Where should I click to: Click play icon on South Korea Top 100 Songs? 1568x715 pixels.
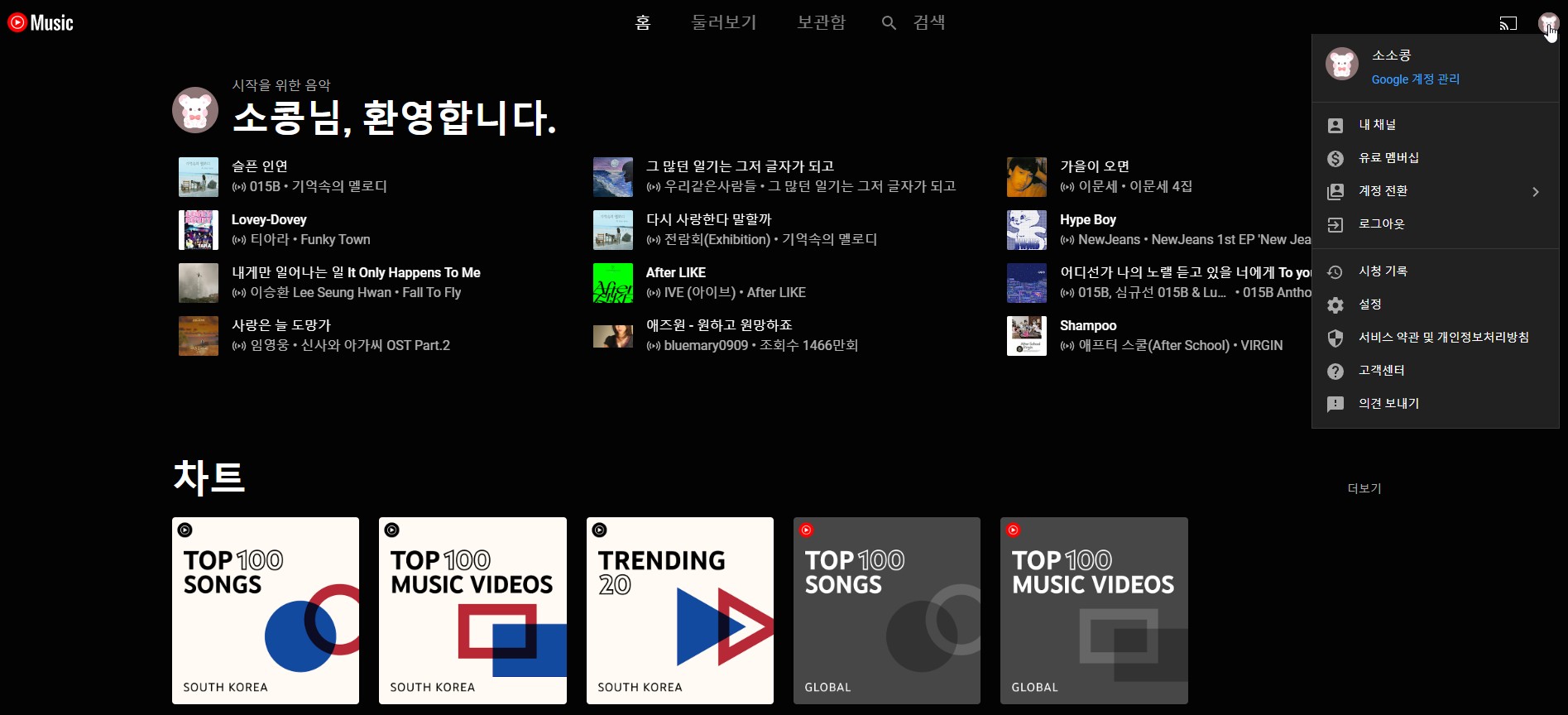[185, 530]
